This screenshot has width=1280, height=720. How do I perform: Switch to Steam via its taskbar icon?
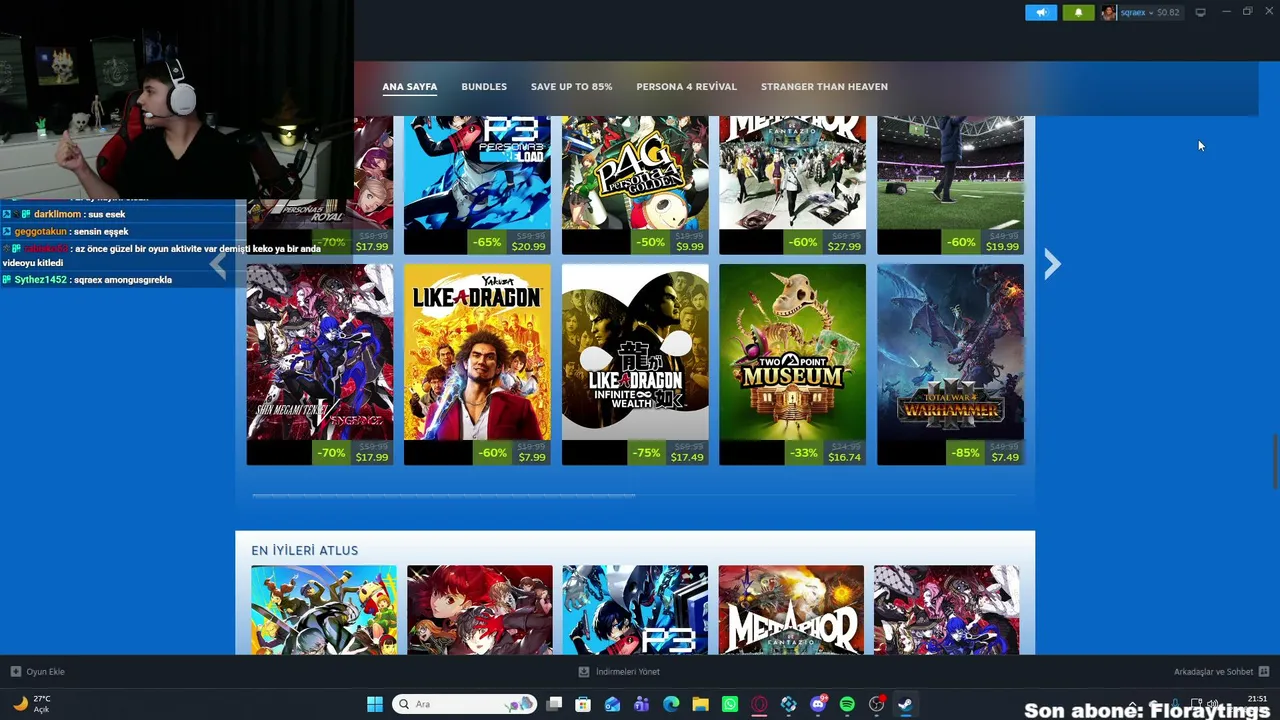(x=905, y=704)
